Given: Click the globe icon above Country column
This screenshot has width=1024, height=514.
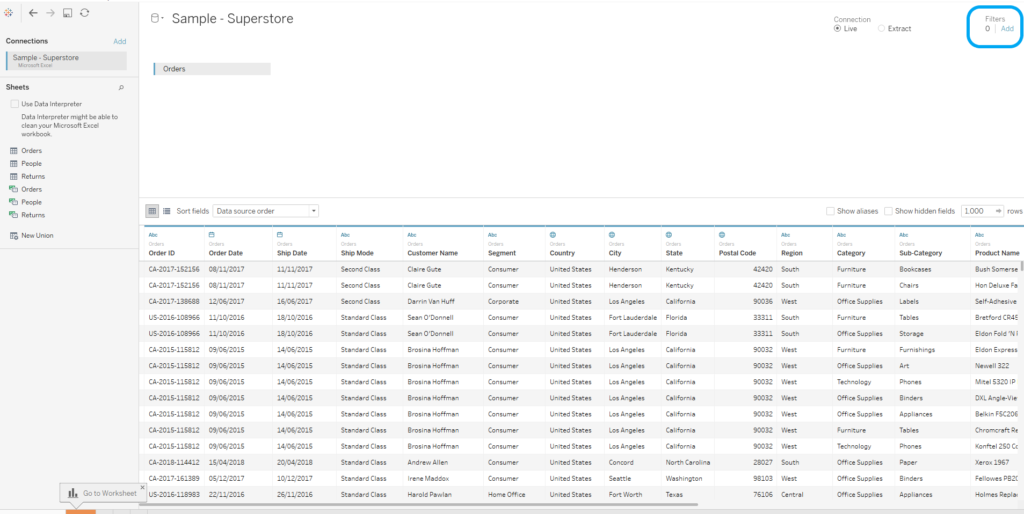Looking at the screenshot, I should coord(552,234).
